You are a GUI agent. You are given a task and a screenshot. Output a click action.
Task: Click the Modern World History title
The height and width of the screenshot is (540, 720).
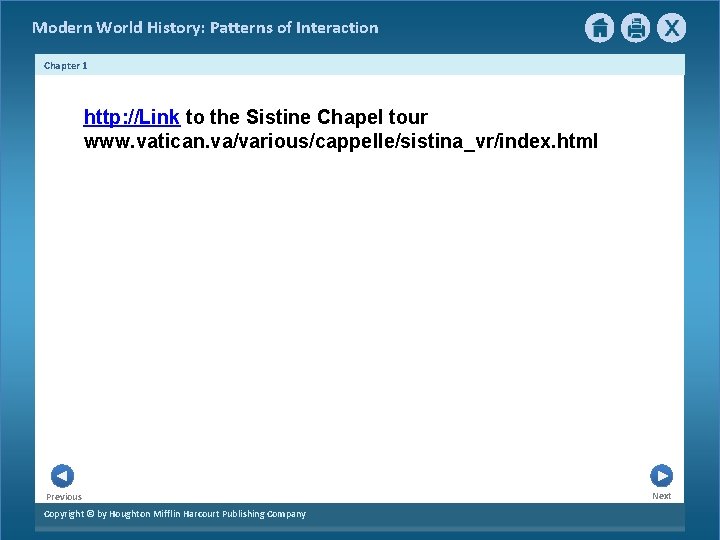coord(205,28)
